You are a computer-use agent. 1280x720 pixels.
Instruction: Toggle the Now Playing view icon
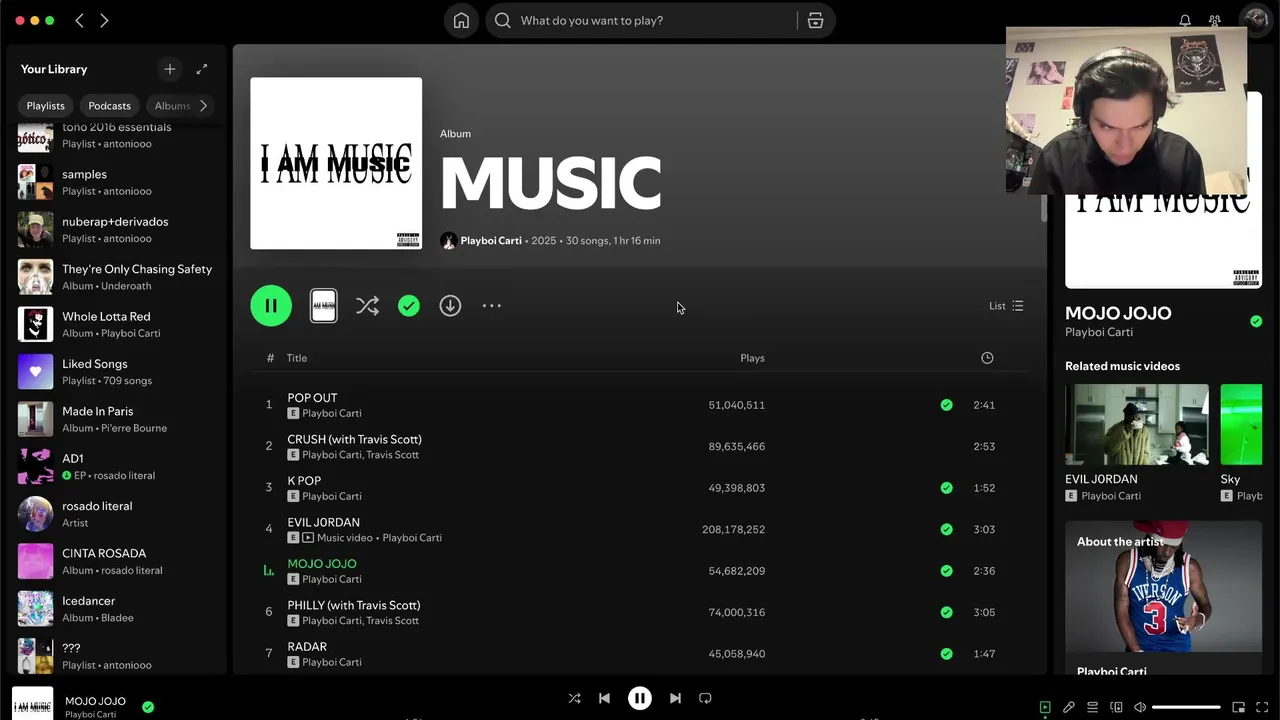1045,707
